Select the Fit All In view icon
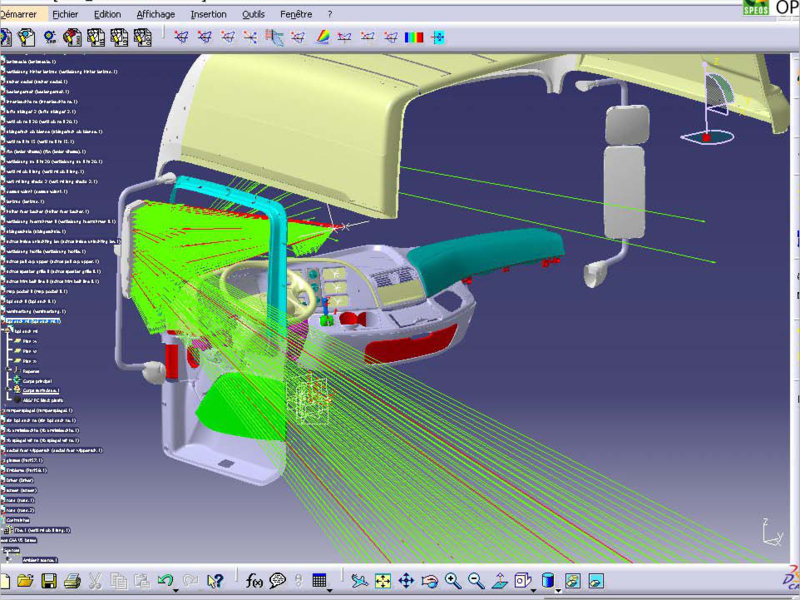 point(382,580)
